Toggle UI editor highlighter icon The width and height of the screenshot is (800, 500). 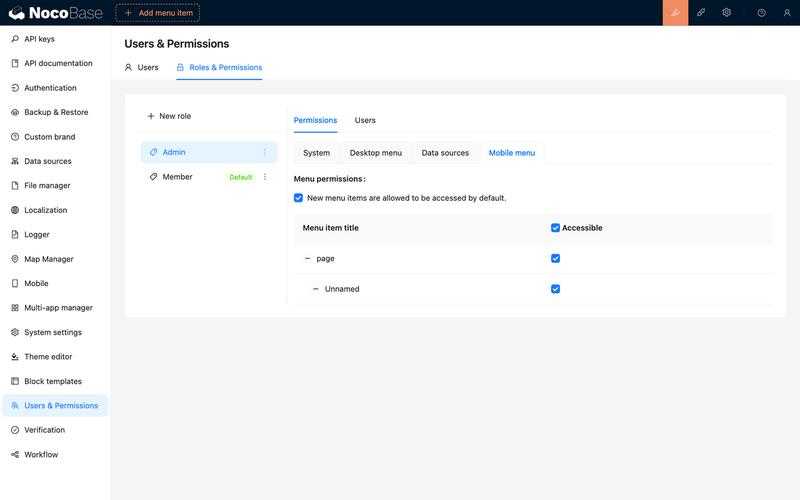(675, 13)
